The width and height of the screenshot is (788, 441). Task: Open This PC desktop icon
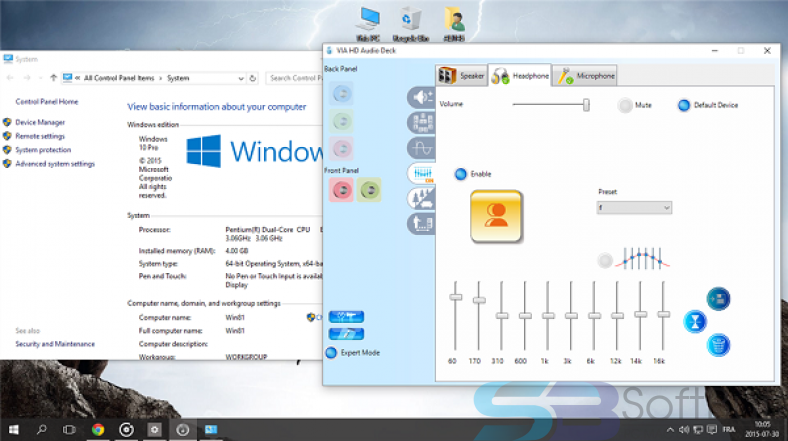pos(368,24)
